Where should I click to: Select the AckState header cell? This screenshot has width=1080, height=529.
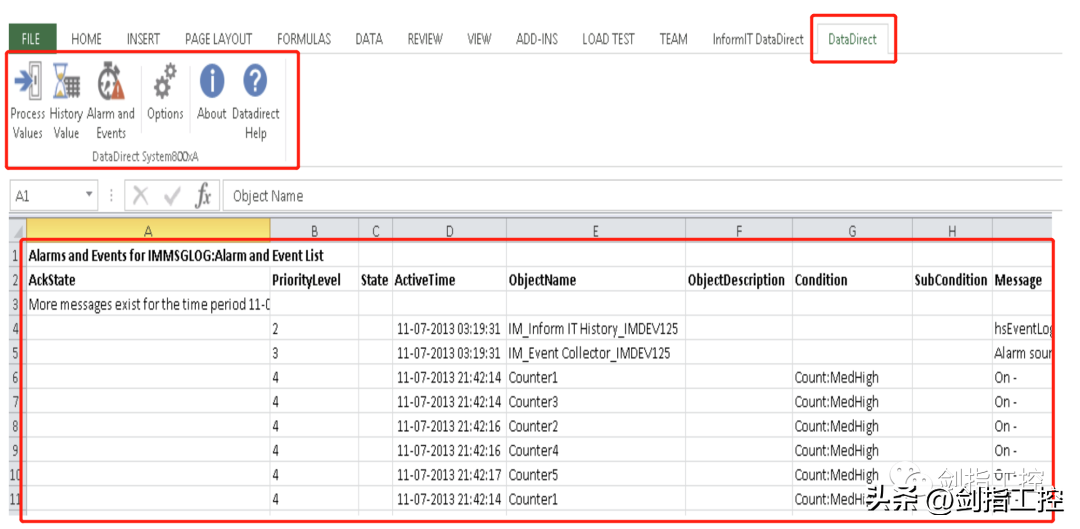(148, 280)
